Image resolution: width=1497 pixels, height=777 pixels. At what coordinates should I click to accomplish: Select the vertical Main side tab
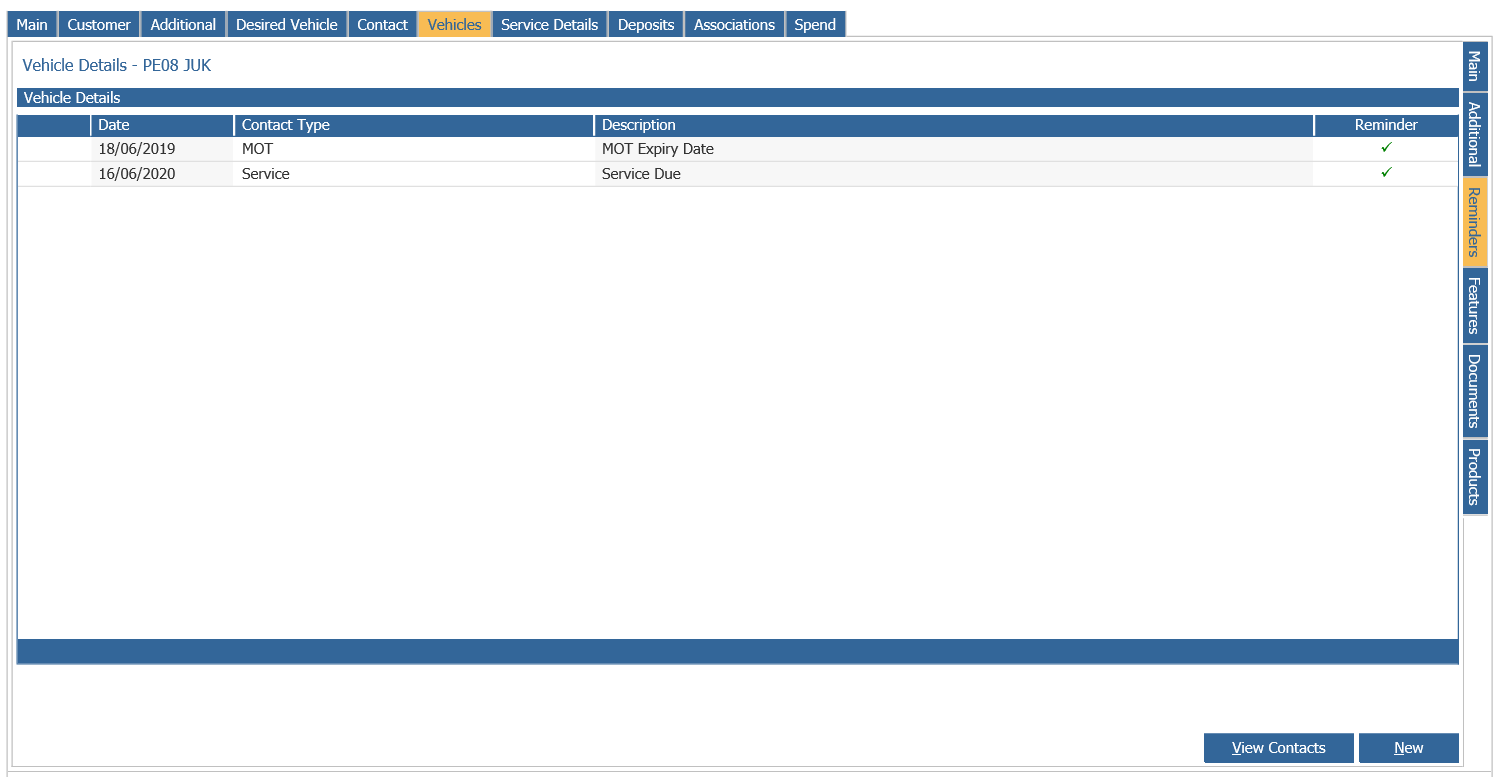(x=1475, y=68)
